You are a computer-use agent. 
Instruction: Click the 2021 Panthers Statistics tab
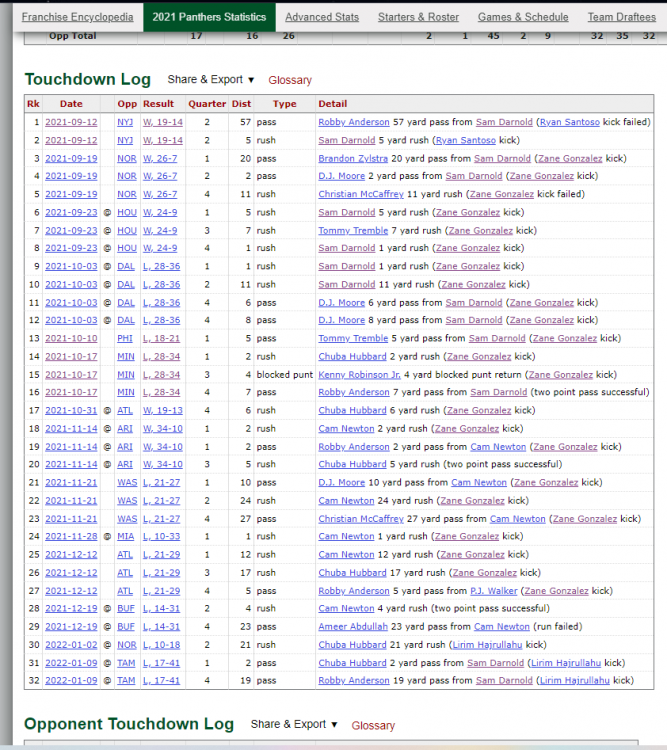209,17
